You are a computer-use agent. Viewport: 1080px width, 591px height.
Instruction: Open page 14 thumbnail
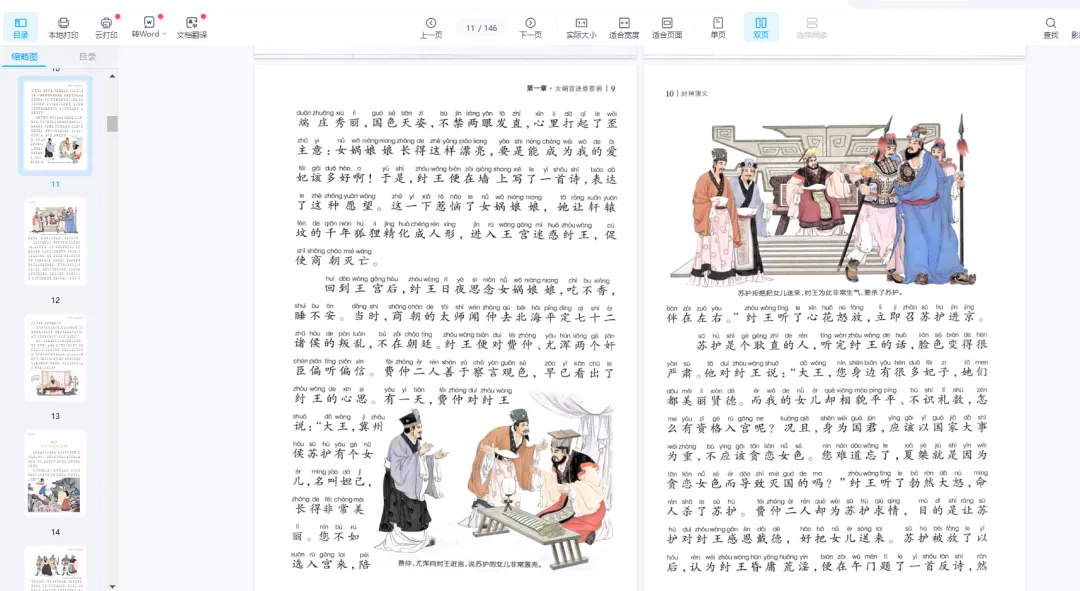pyautogui.click(x=56, y=473)
